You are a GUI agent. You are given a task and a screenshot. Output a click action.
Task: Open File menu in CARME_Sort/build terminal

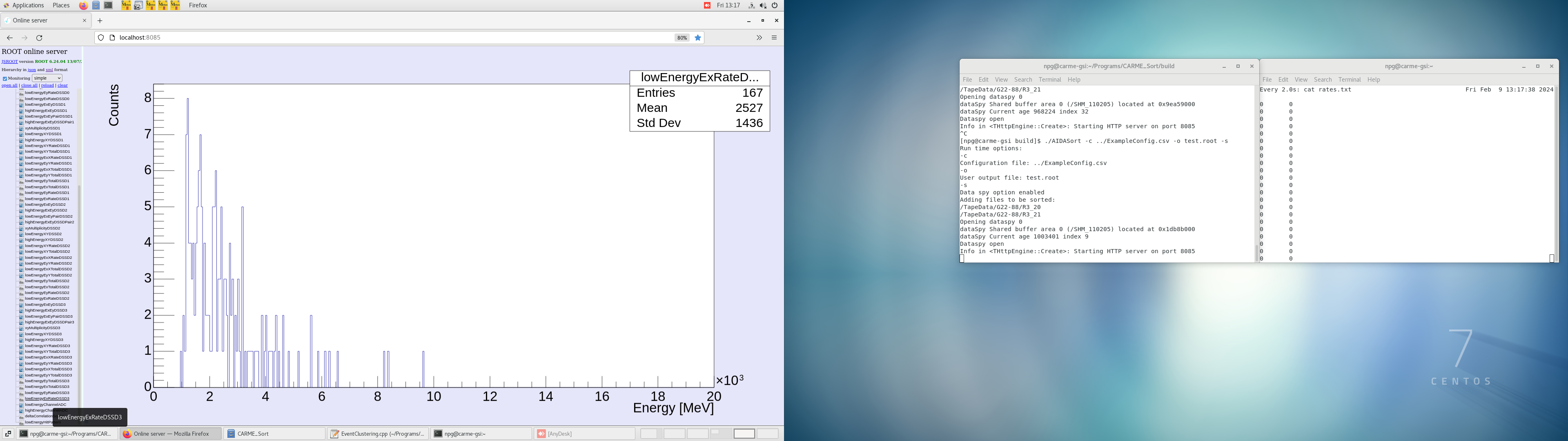(x=967, y=80)
